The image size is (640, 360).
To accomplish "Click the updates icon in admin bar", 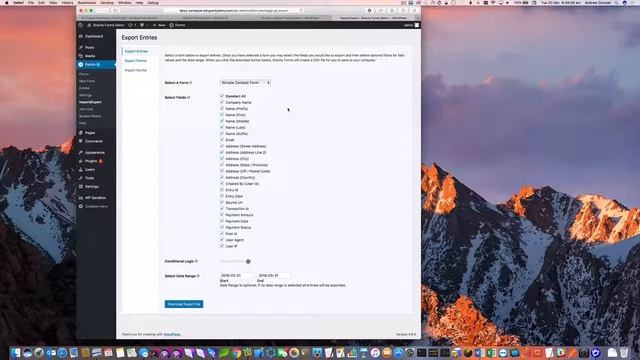I will tap(131, 25).
